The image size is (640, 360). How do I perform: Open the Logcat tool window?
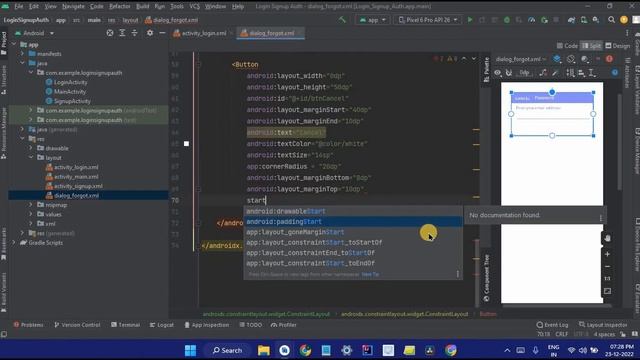pos(162,325)
